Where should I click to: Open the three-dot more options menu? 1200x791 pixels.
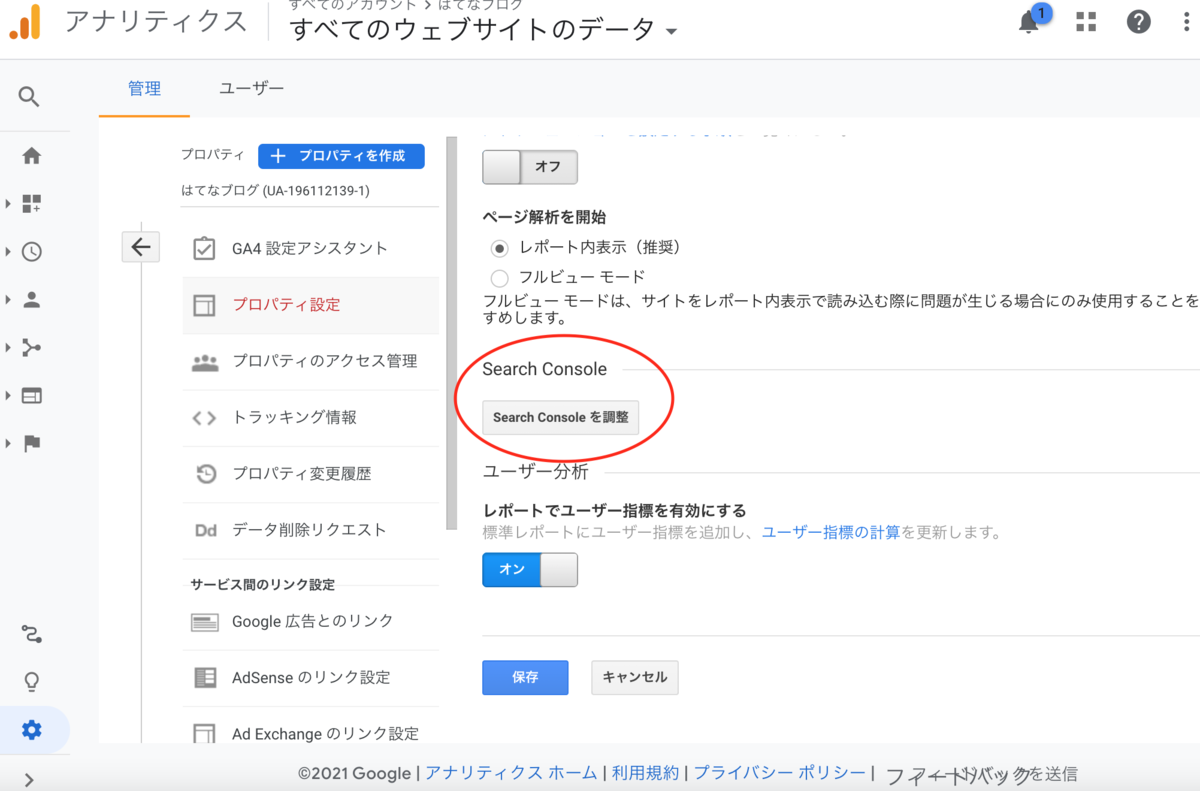pyautogui.click(x=1188, y=22)
